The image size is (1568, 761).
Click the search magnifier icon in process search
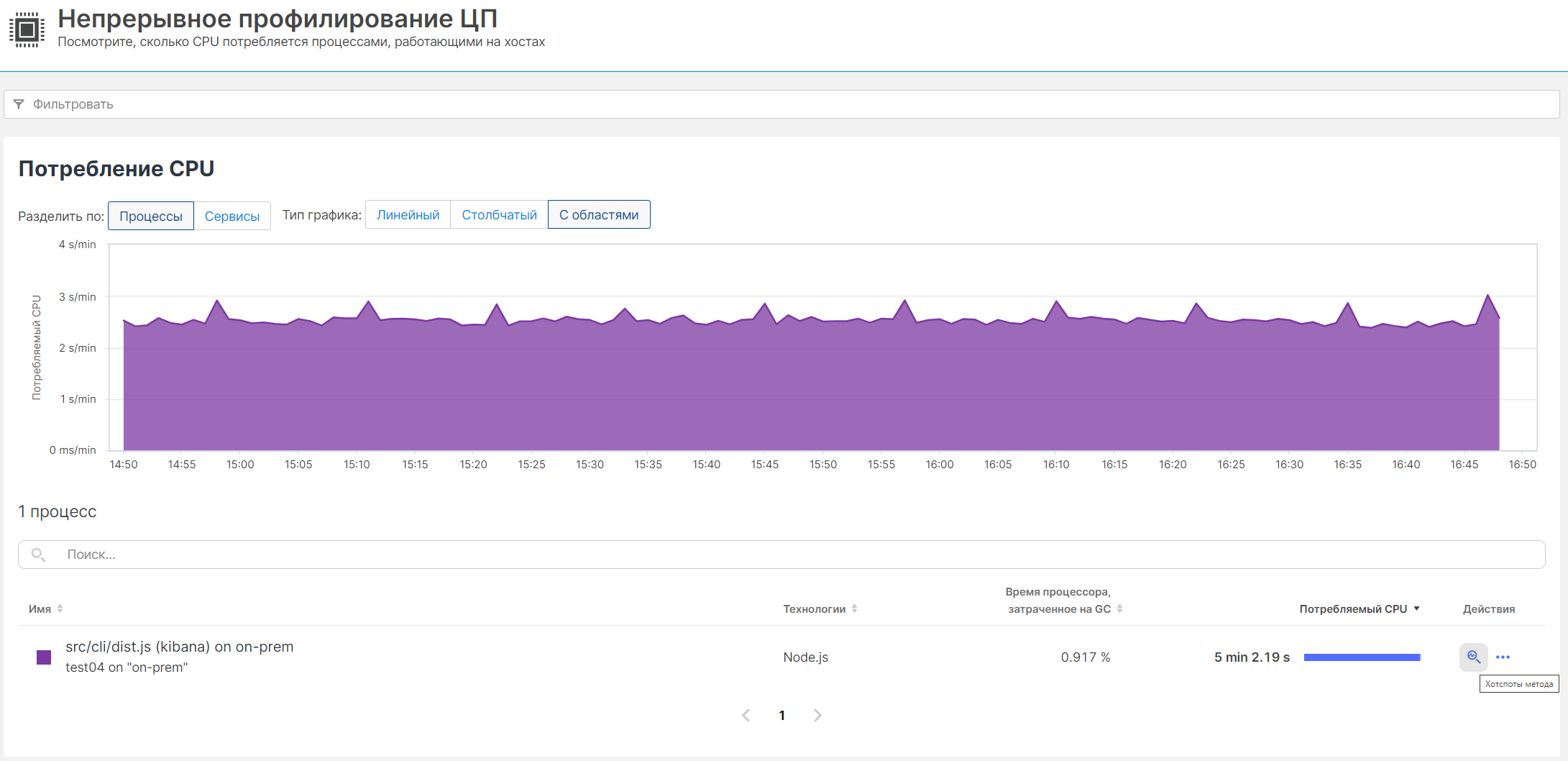pyautogui.click(x=38, y=555)
